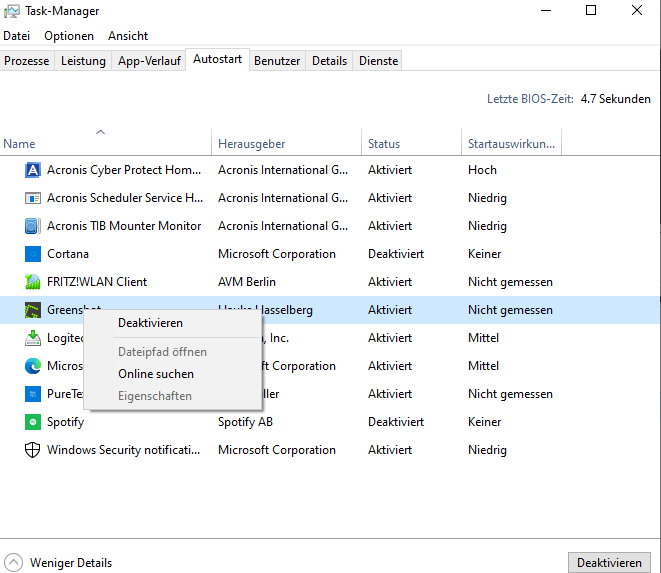Open the Dienste tab

click(x=378, y=61)
